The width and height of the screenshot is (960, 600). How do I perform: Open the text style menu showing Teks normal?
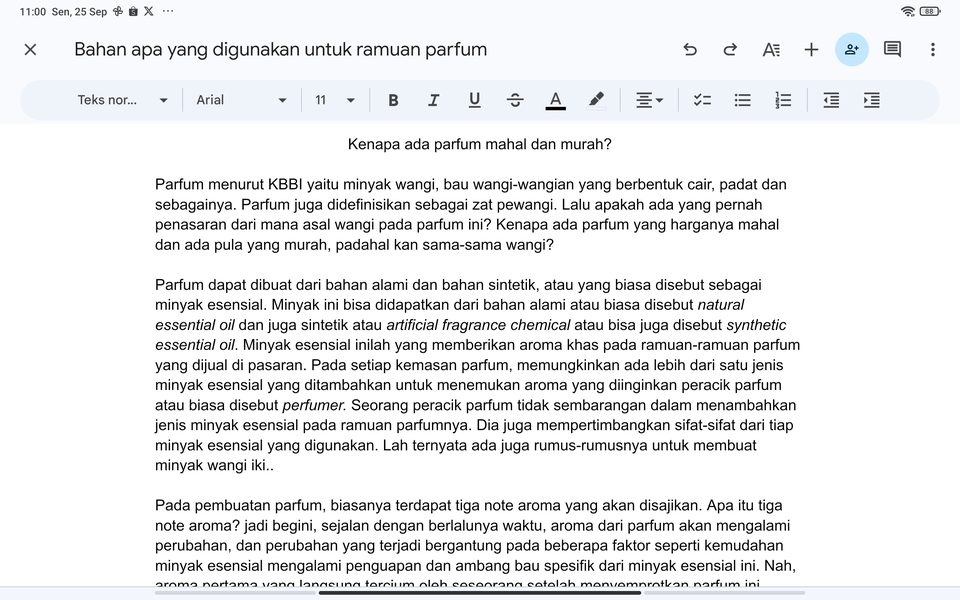pos(120,99)
